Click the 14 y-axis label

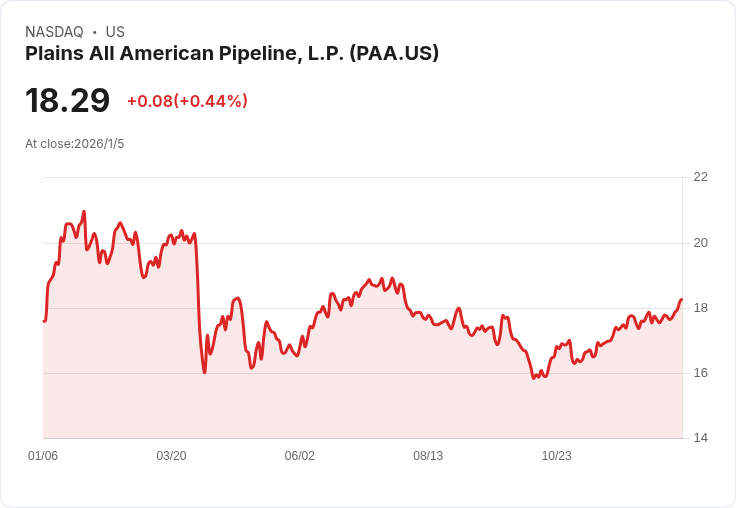click(x=700, y=438)
